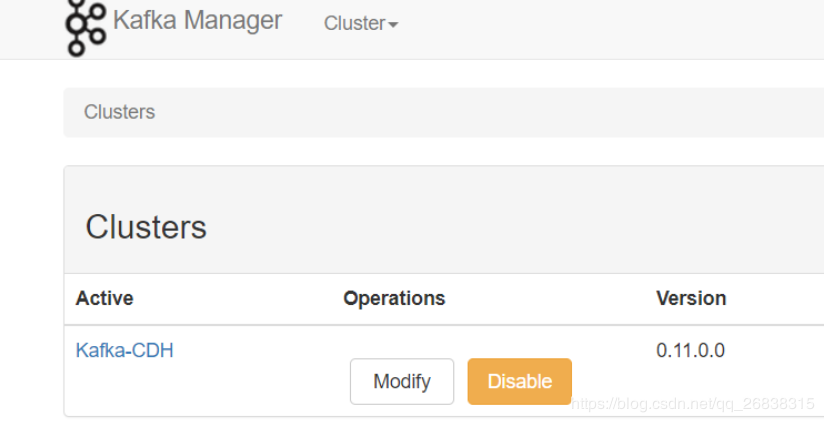Image resolution: width=824 pixels, height=422 pixels.
Task: Select the version value 0.11.0.0
Action: point(691,351)
